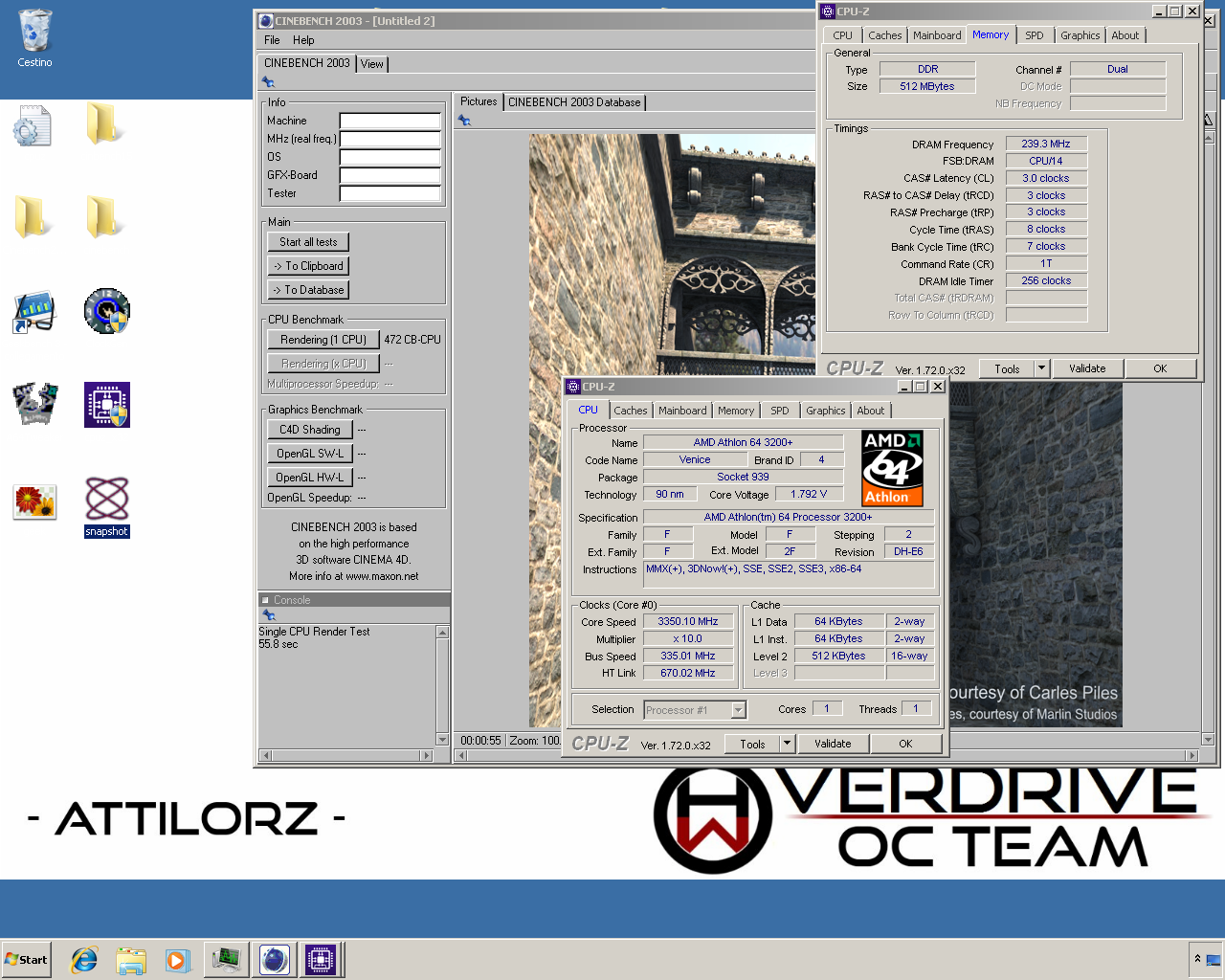The width and height of the screenshot is (1225, 980).
Task: Click Validate in front CPU-Z window
Action: tap(833, 744)
